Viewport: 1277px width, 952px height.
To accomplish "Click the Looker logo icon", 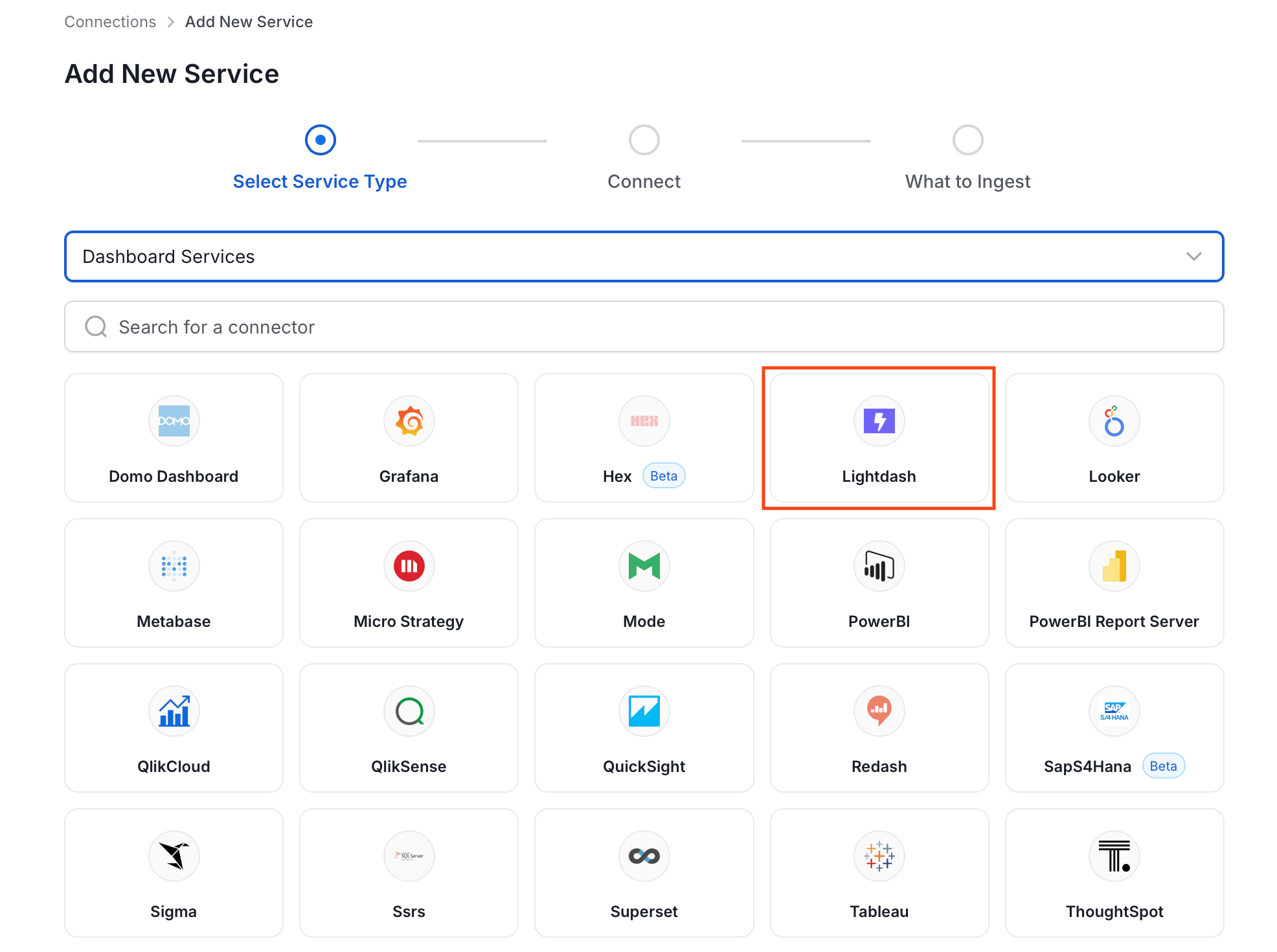I will (1114, 421).
